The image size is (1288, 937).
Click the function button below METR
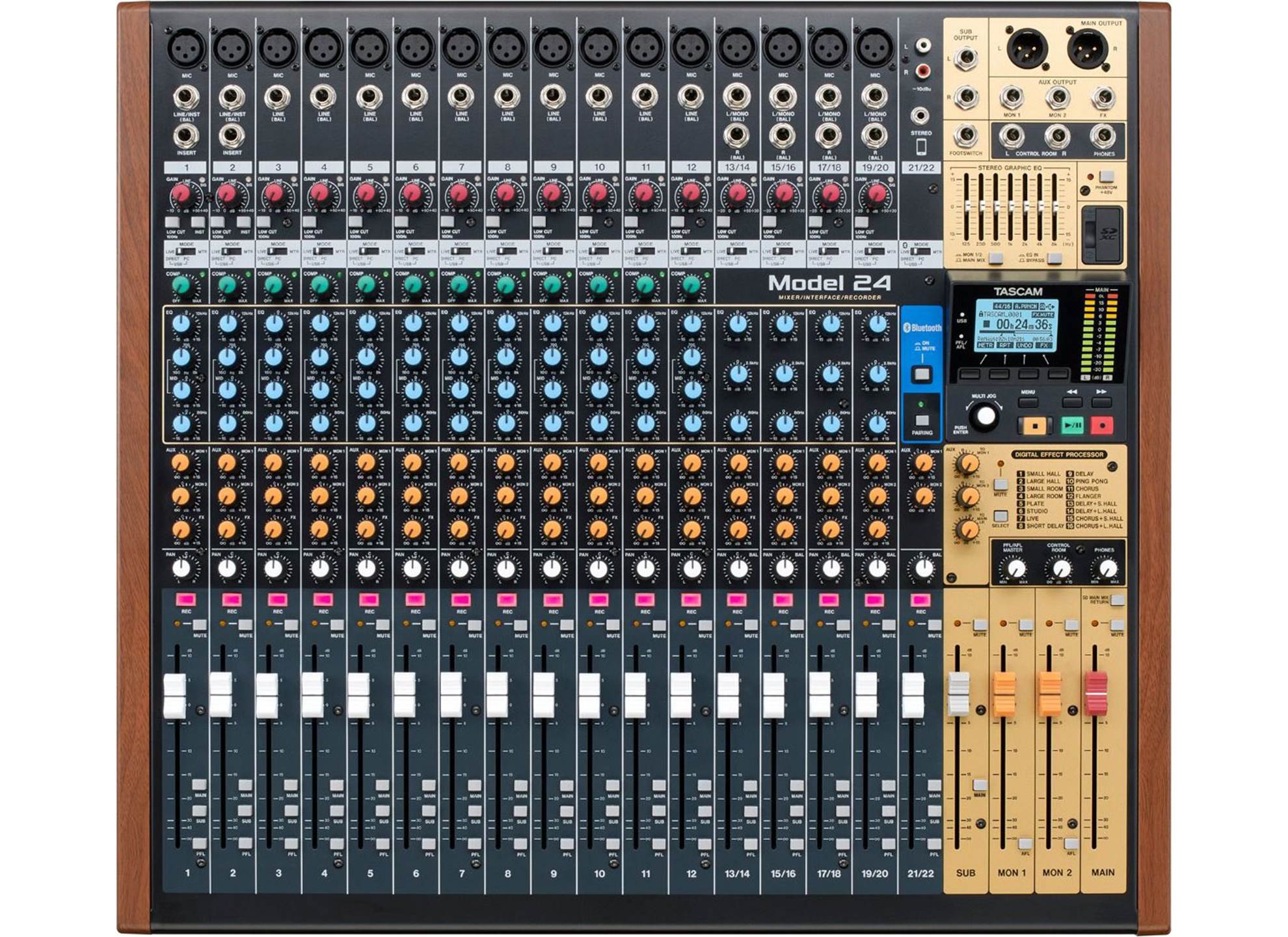970,374
